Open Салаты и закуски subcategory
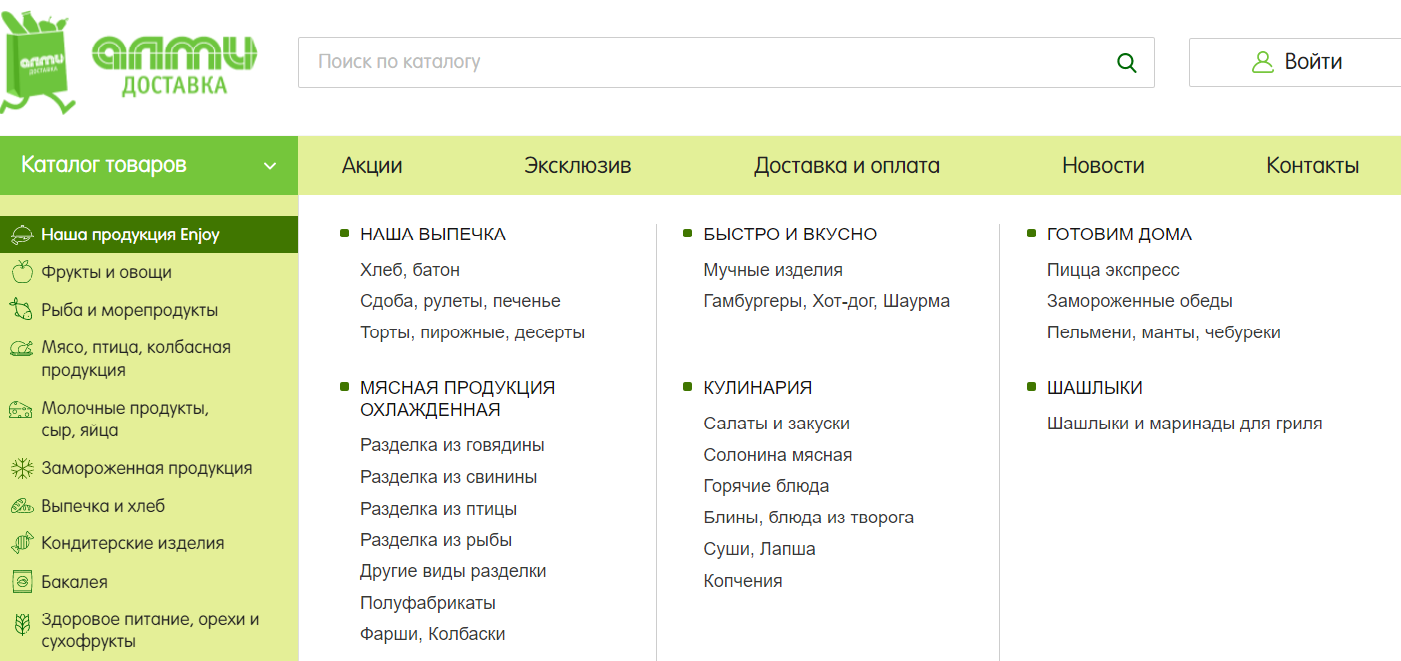The width and height of the screenshot is (1401, 661). click(777, 424)
